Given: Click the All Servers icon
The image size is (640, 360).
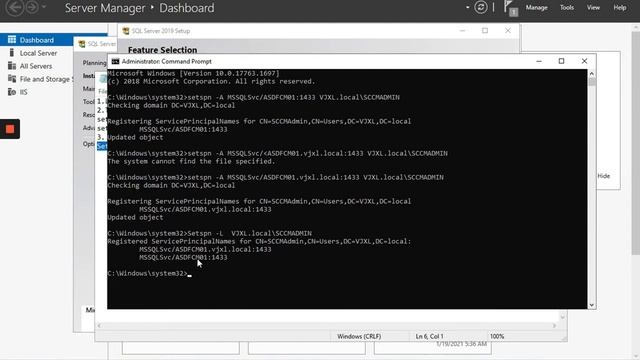Looking at the screenshot, I should pyautogui.click(x=12, y=66).
